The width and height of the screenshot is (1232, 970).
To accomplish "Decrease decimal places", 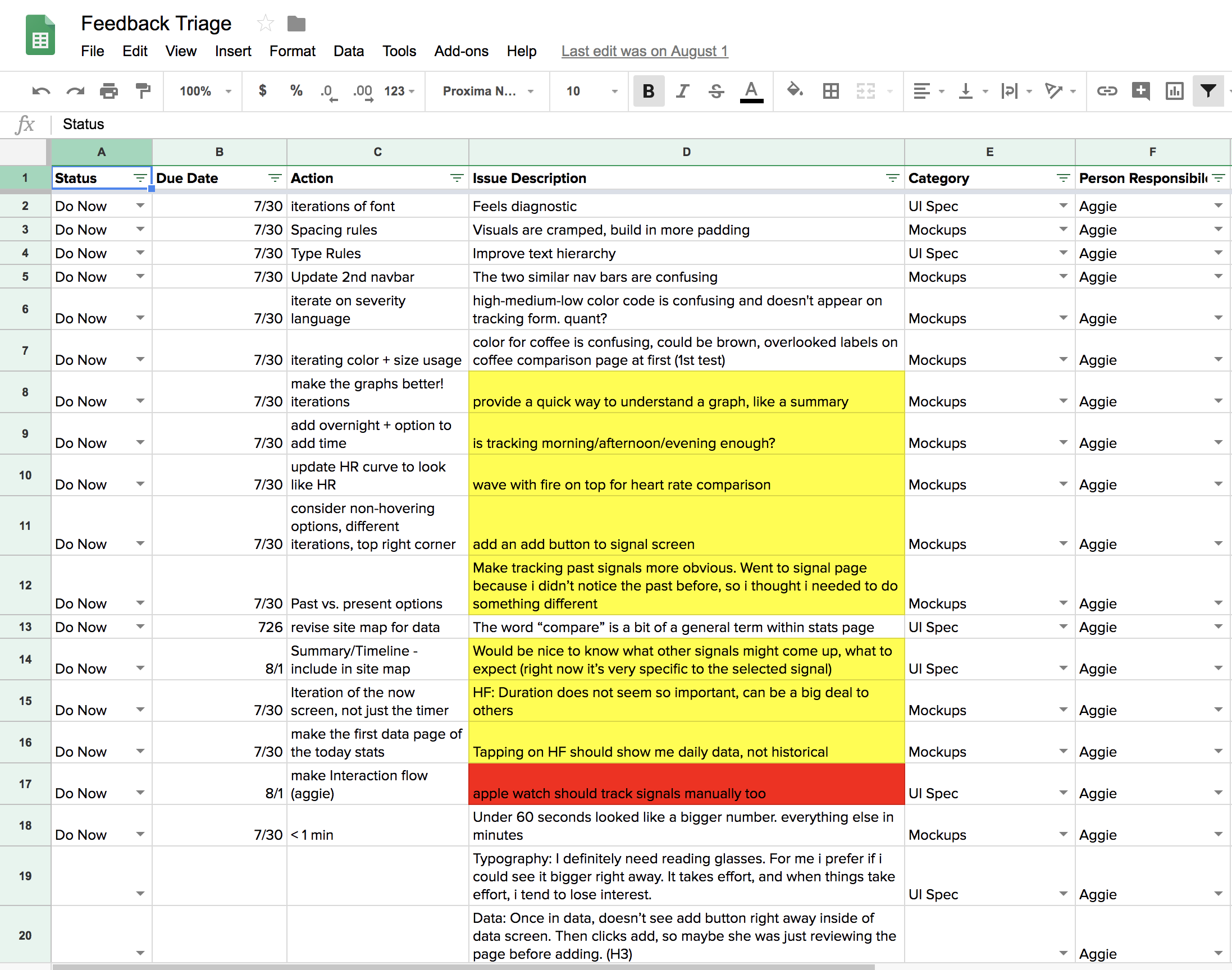I will [328, 91].
